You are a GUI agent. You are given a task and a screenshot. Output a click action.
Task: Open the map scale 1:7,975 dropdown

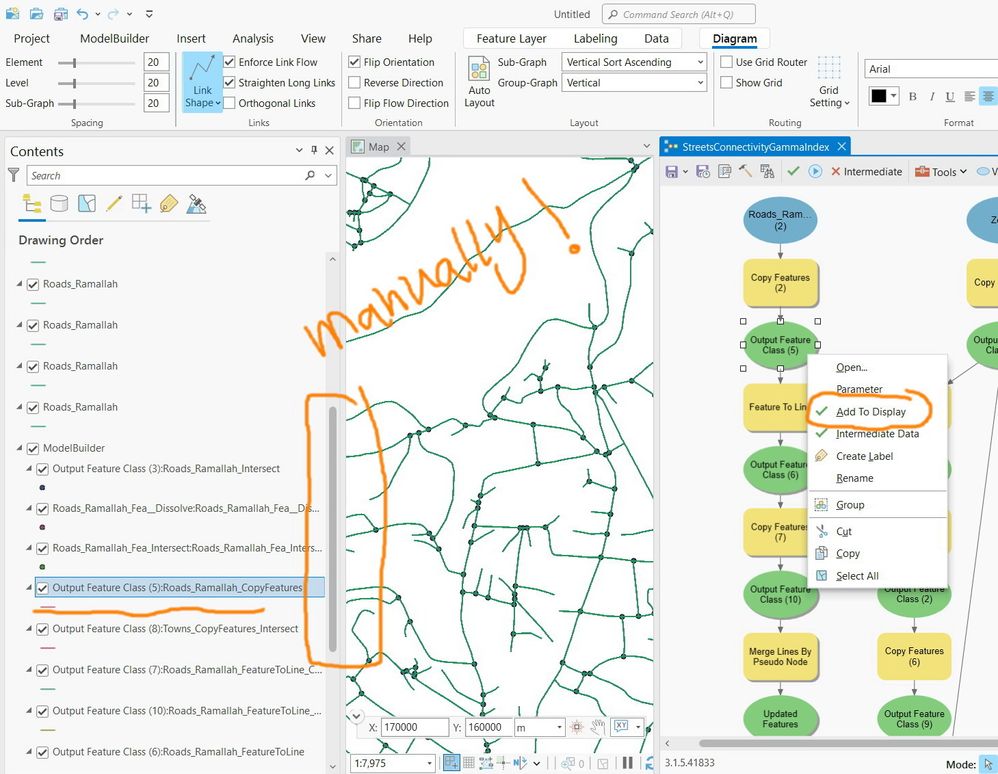pos(430,763)
